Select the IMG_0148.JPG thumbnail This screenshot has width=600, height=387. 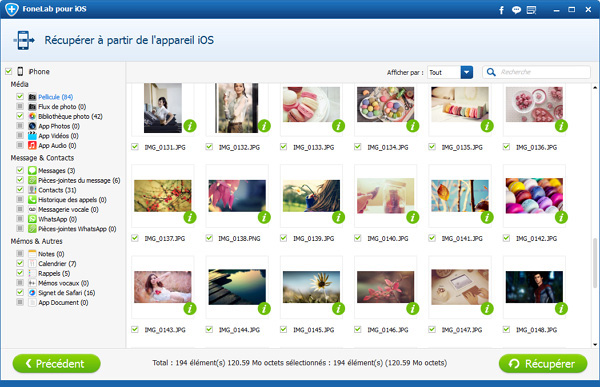tap(534, 287)
